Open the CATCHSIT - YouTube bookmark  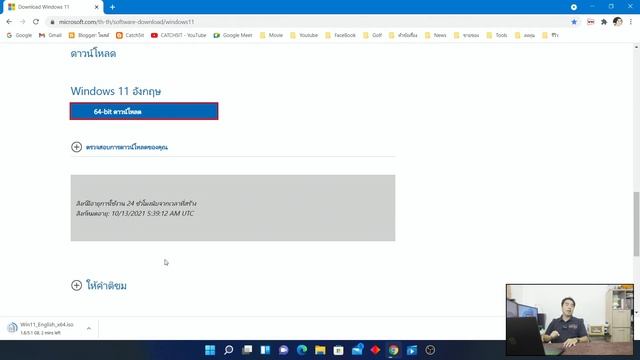click(x=178, y=36)
